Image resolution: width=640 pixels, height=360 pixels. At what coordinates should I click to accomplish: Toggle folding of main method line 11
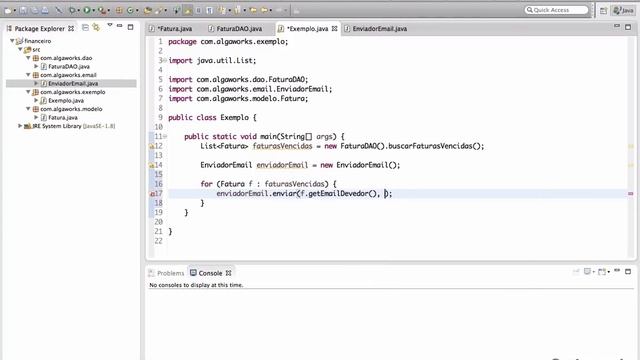(x=164, y=136)
